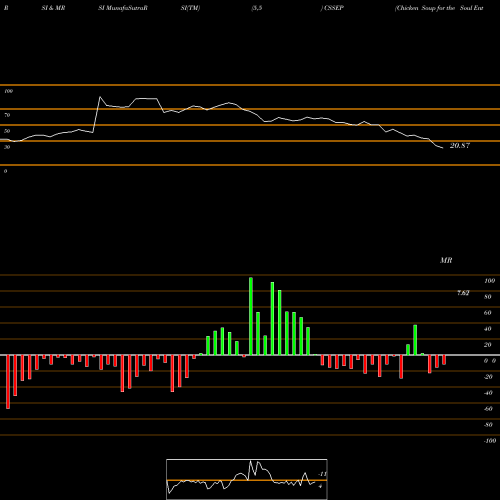Viewport: 500px width, 500px height.
Task: Click the '-40' label on the MR axis
Action: 488,393
